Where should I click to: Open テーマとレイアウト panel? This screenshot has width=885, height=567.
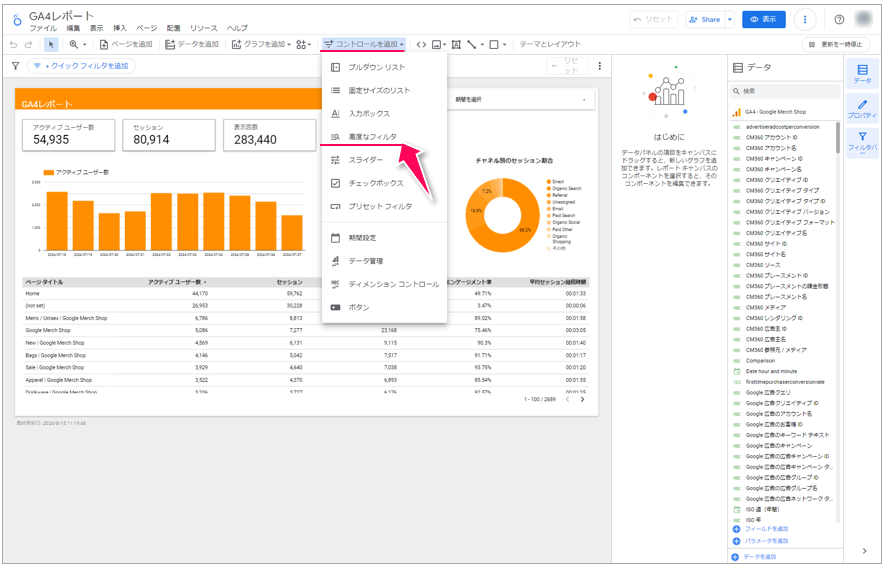[550, 44]
